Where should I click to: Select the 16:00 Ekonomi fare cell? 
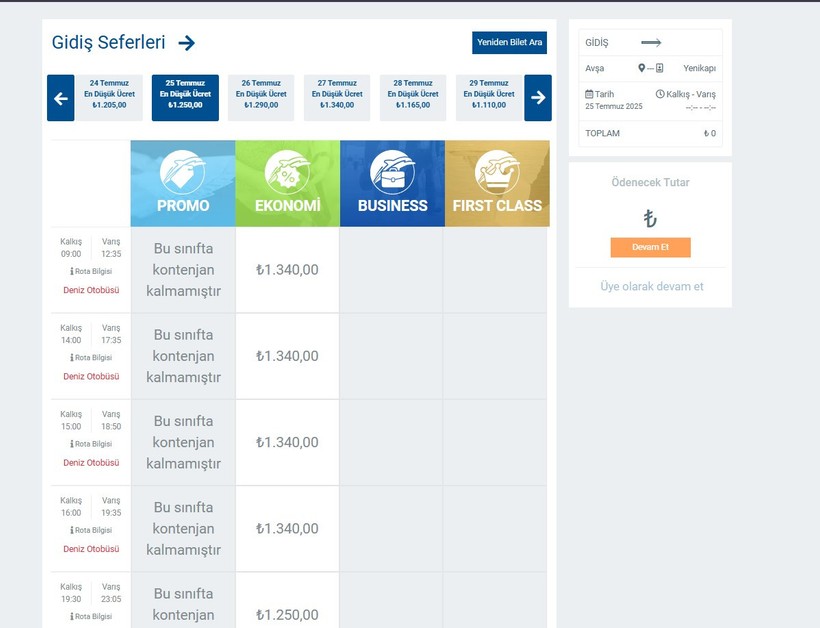[x=287, y=528]
